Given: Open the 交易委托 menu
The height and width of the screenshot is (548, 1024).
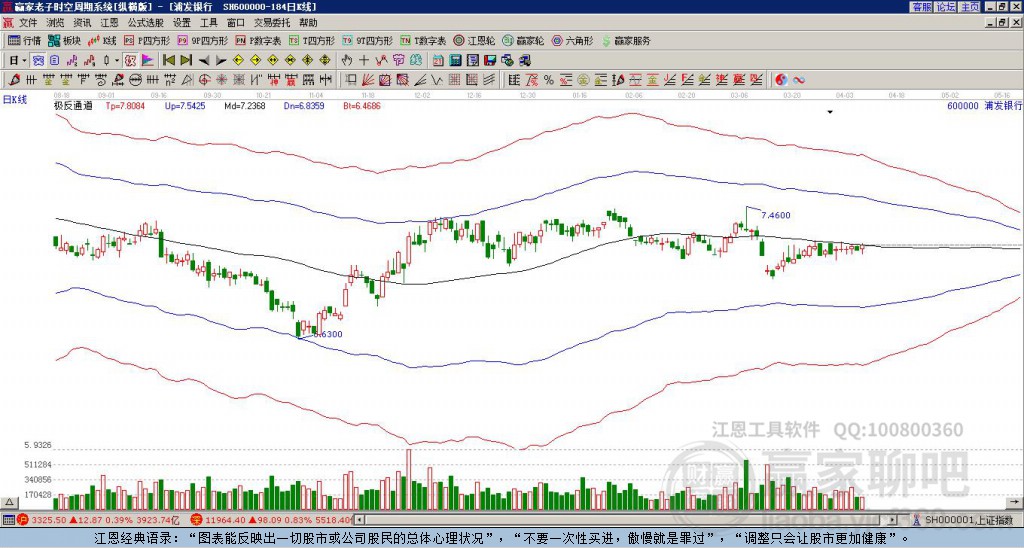Looking at the screenshot, I should (x=272, y=23).
